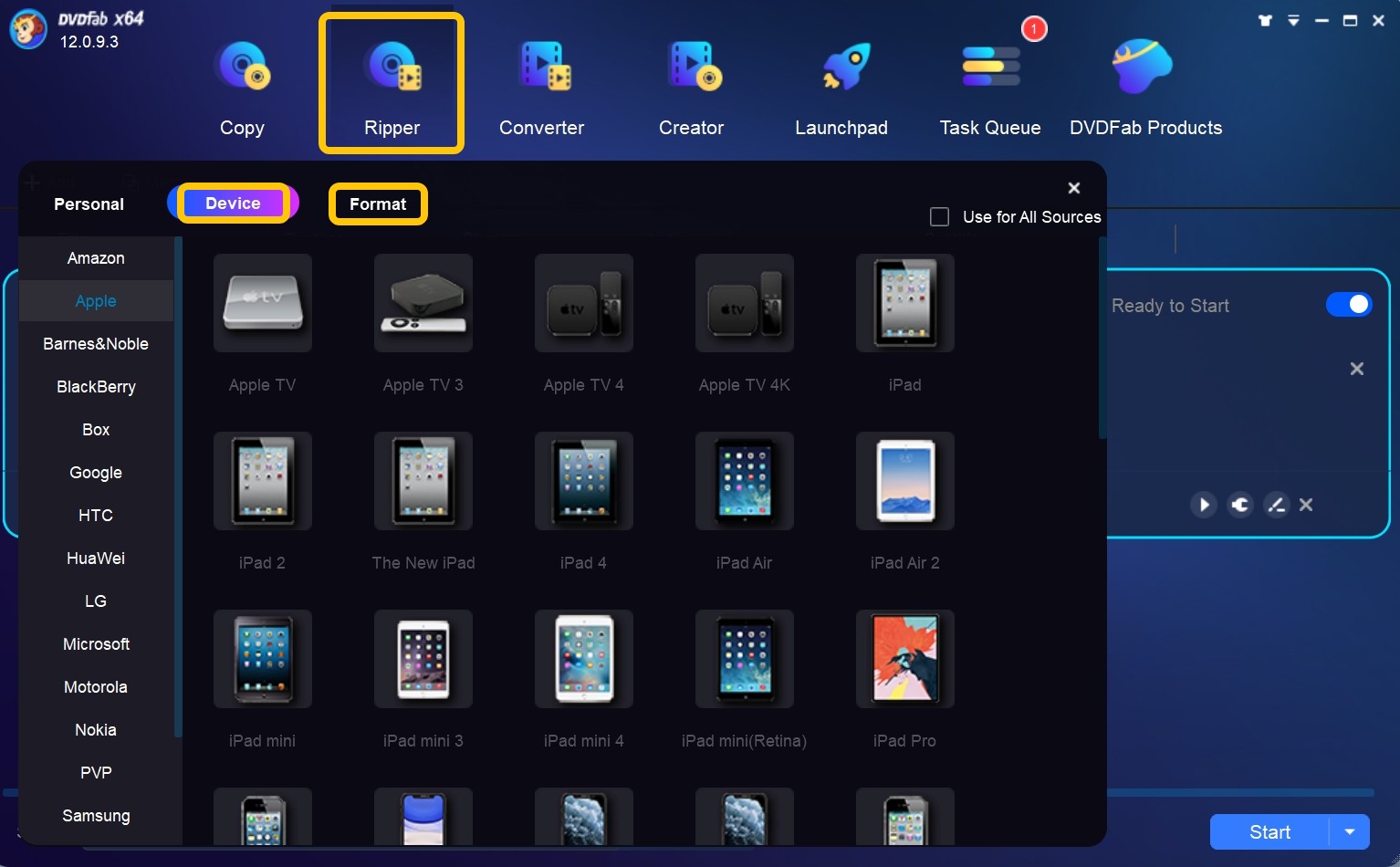Select Barnes&Noble brand

[96, 344]
